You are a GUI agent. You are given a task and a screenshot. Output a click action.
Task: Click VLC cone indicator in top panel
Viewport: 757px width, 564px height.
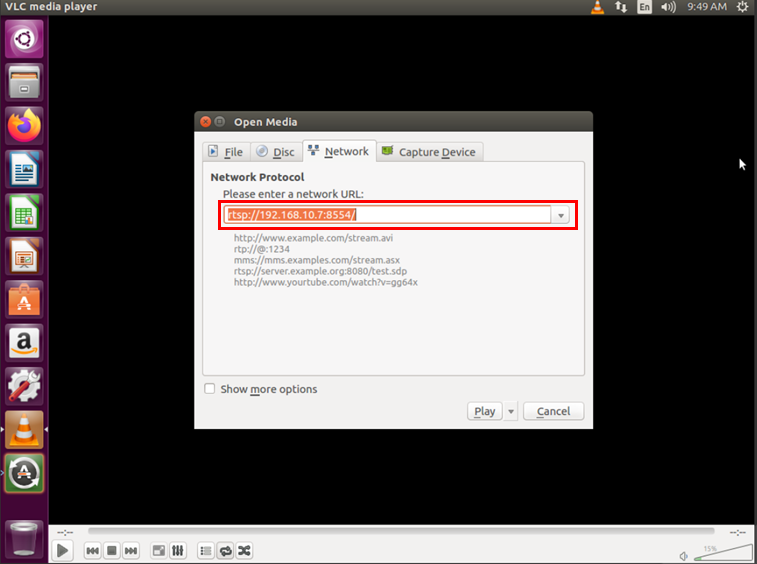598,7
